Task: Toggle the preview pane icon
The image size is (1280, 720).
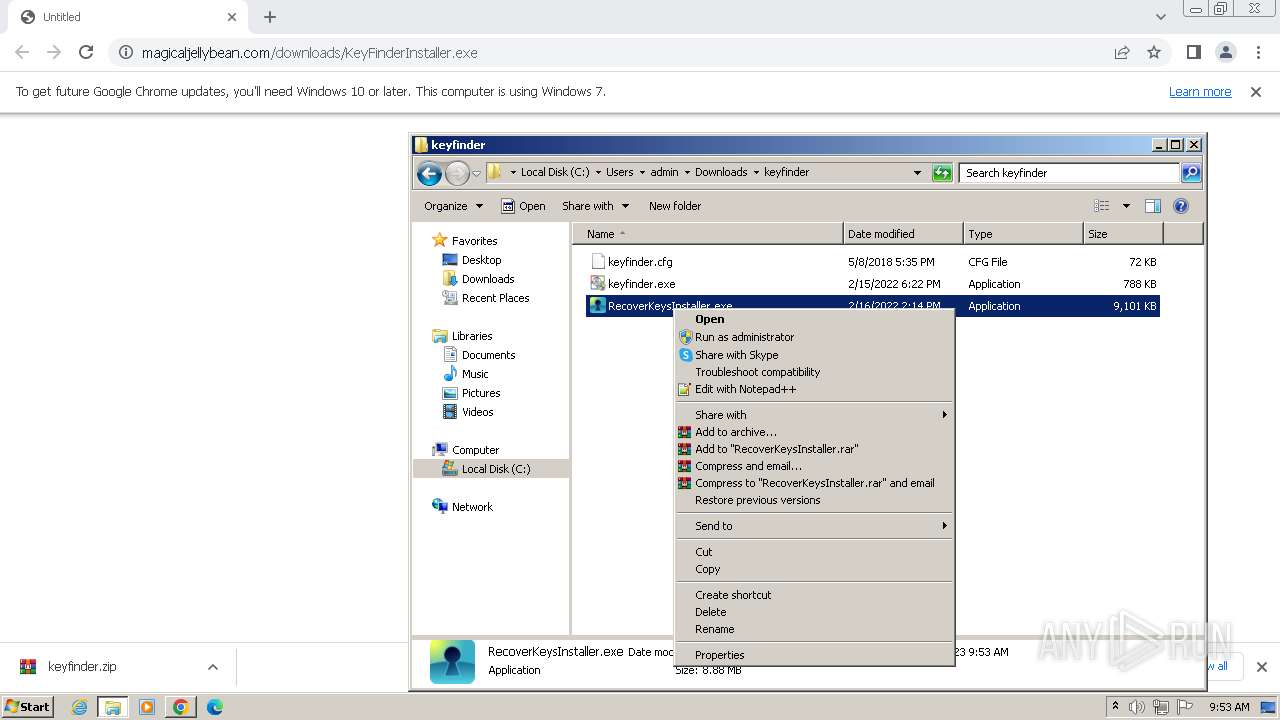Action: click(x=1152, y=206)
